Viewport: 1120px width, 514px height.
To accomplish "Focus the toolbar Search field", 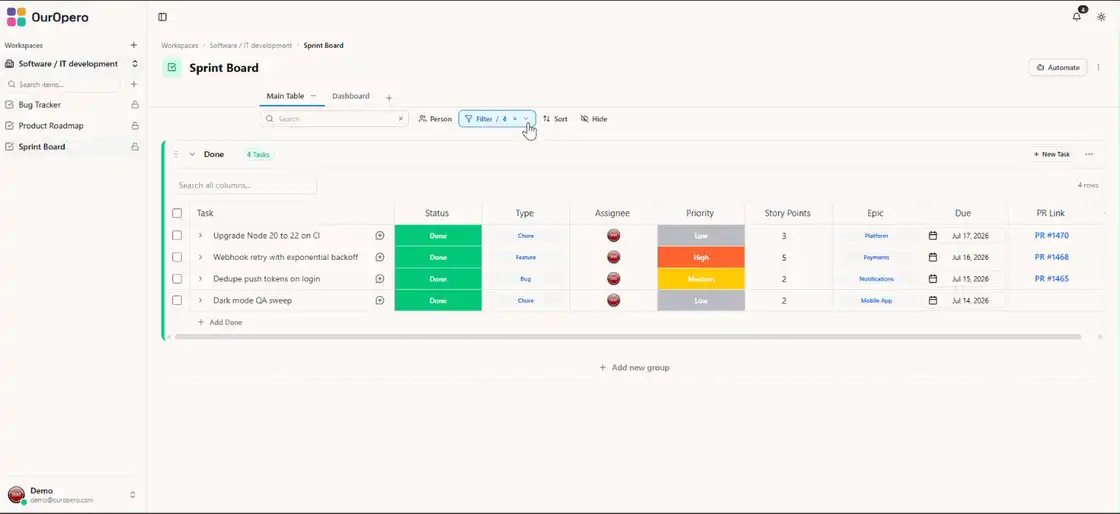I will 334,119.
